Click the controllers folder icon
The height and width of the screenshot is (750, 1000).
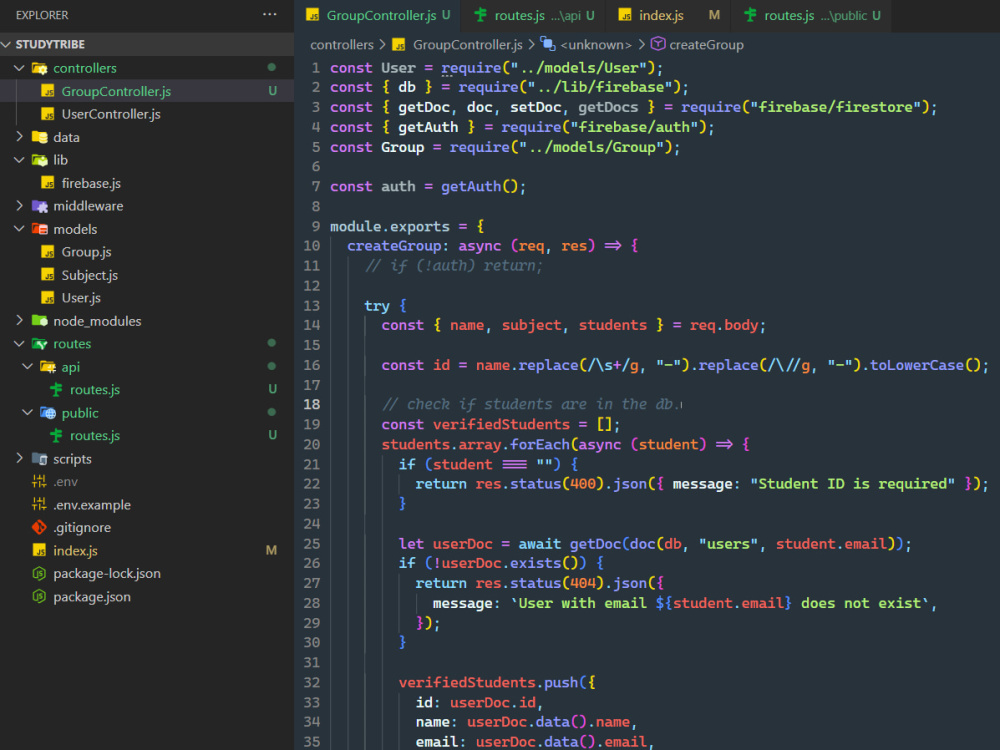pyautogui.click(x=40, y=68)
